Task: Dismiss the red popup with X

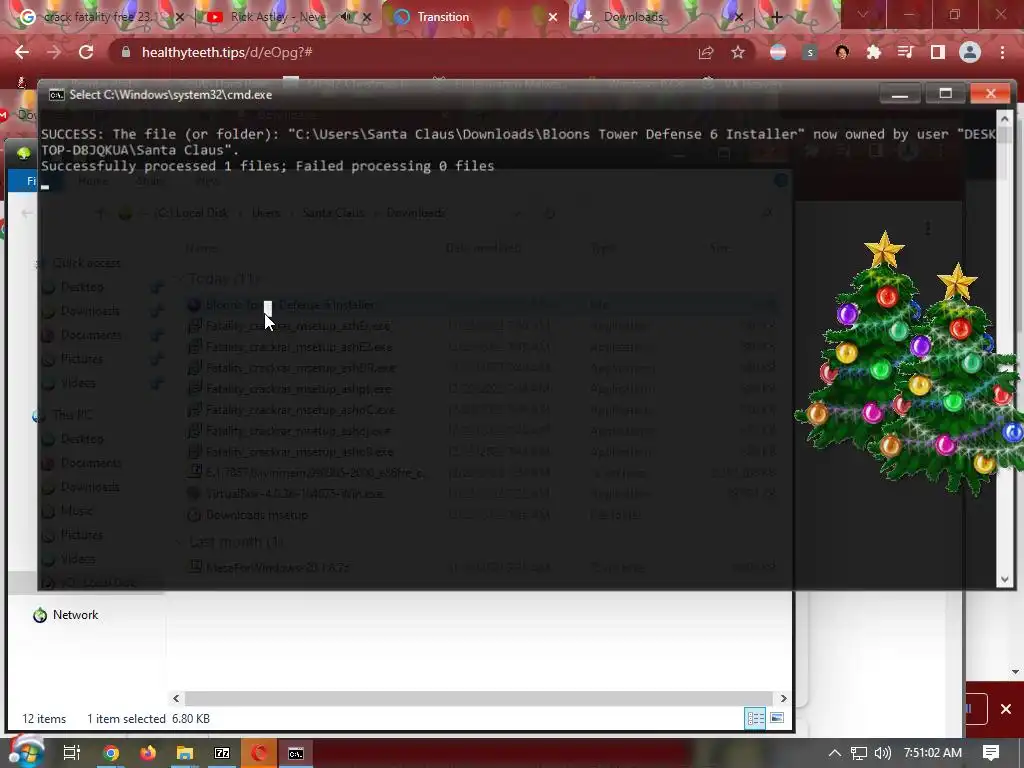Action: tap(1006, 709)
